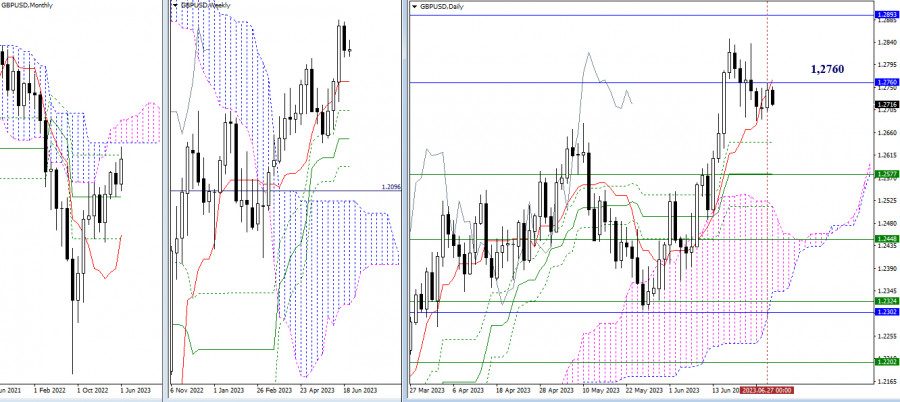Viewport: 900px width, 402px height.
Task: Click the 1.2660 value on the price axis
Action: (x=887, y=133)
